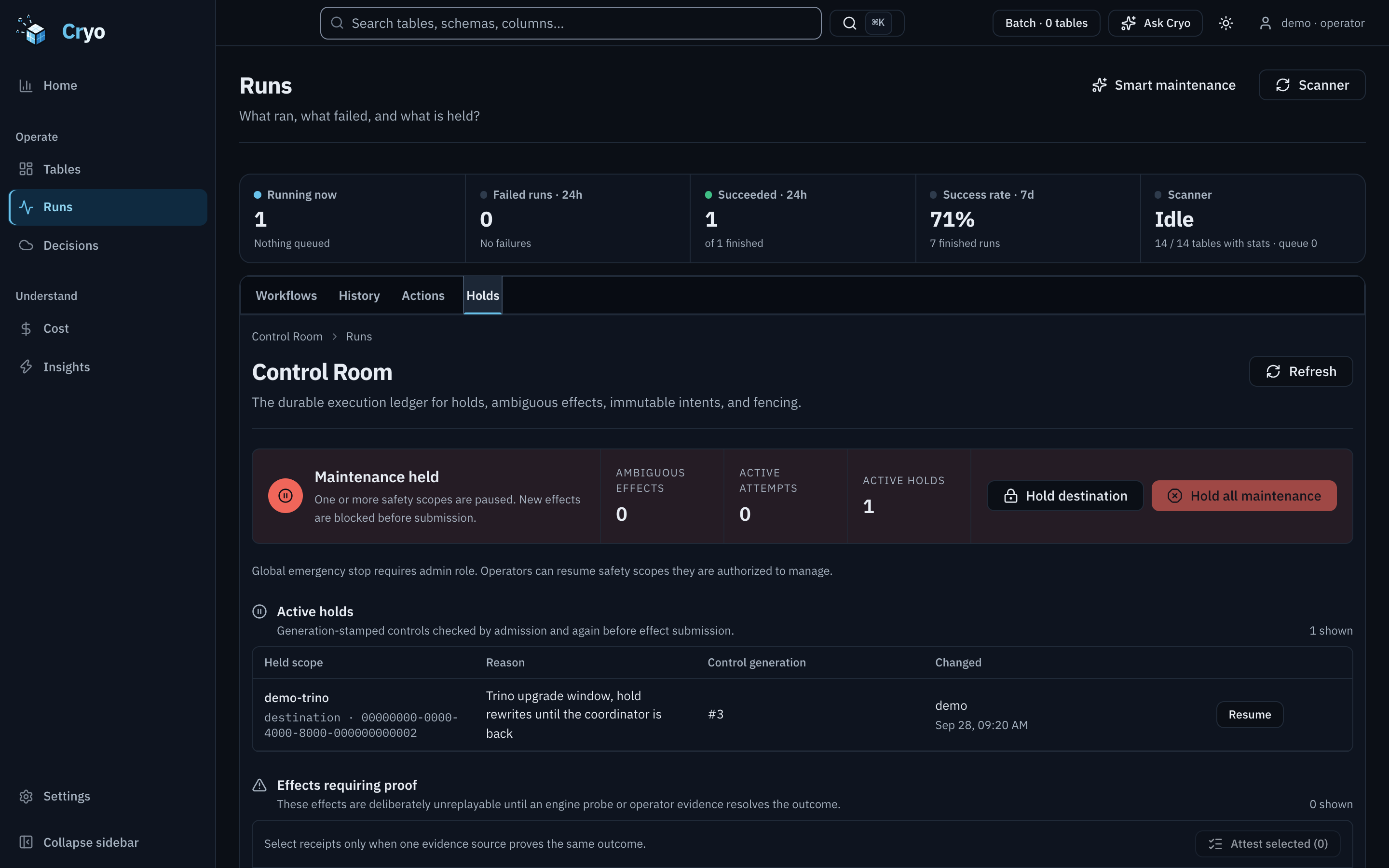
Task: Switch to the Actions tab
Action: 423,296
